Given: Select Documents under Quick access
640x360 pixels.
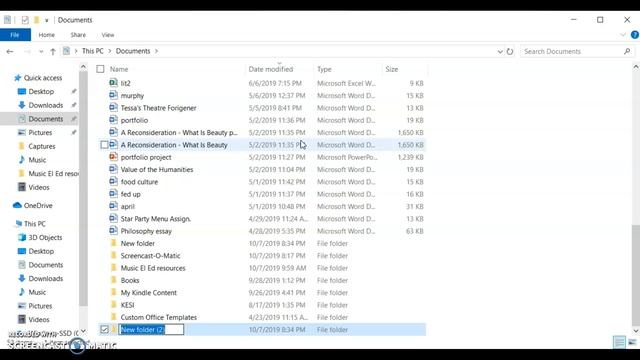Looking at the screenshot, I should [x=46, y=119].
